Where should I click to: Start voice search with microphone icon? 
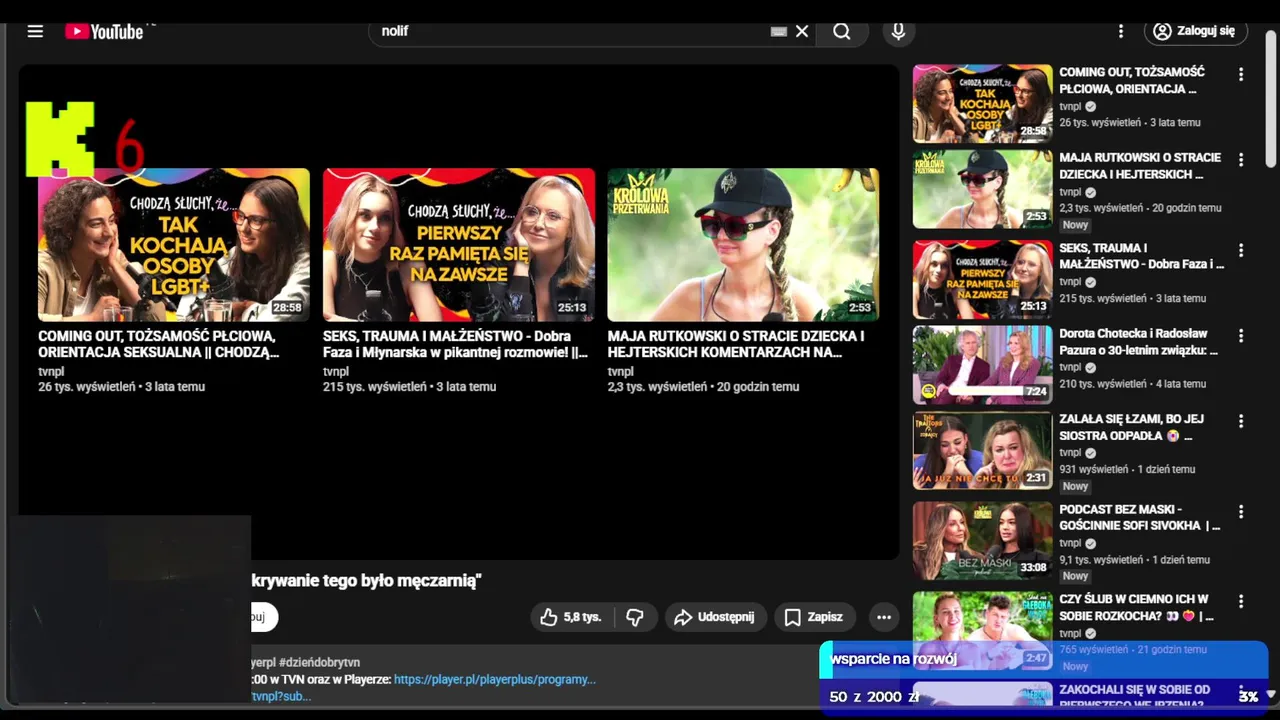(x=898, y=31)
